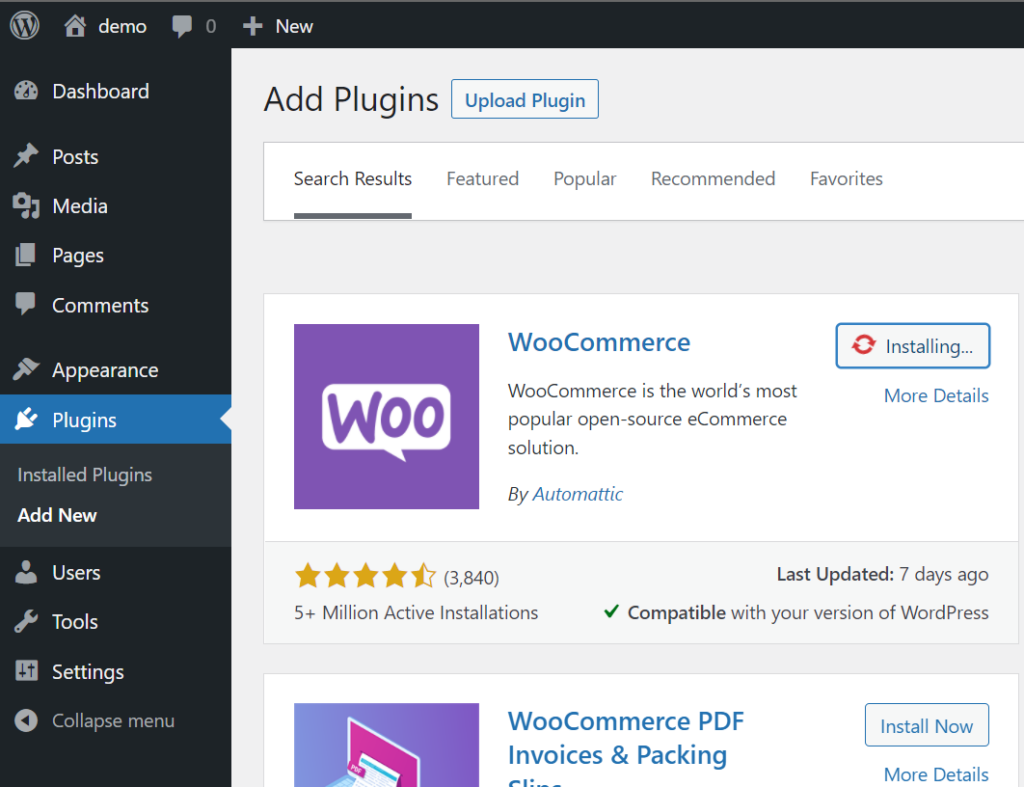Select Add New submenu item
1024x787 pixels.
click(57, 515)
